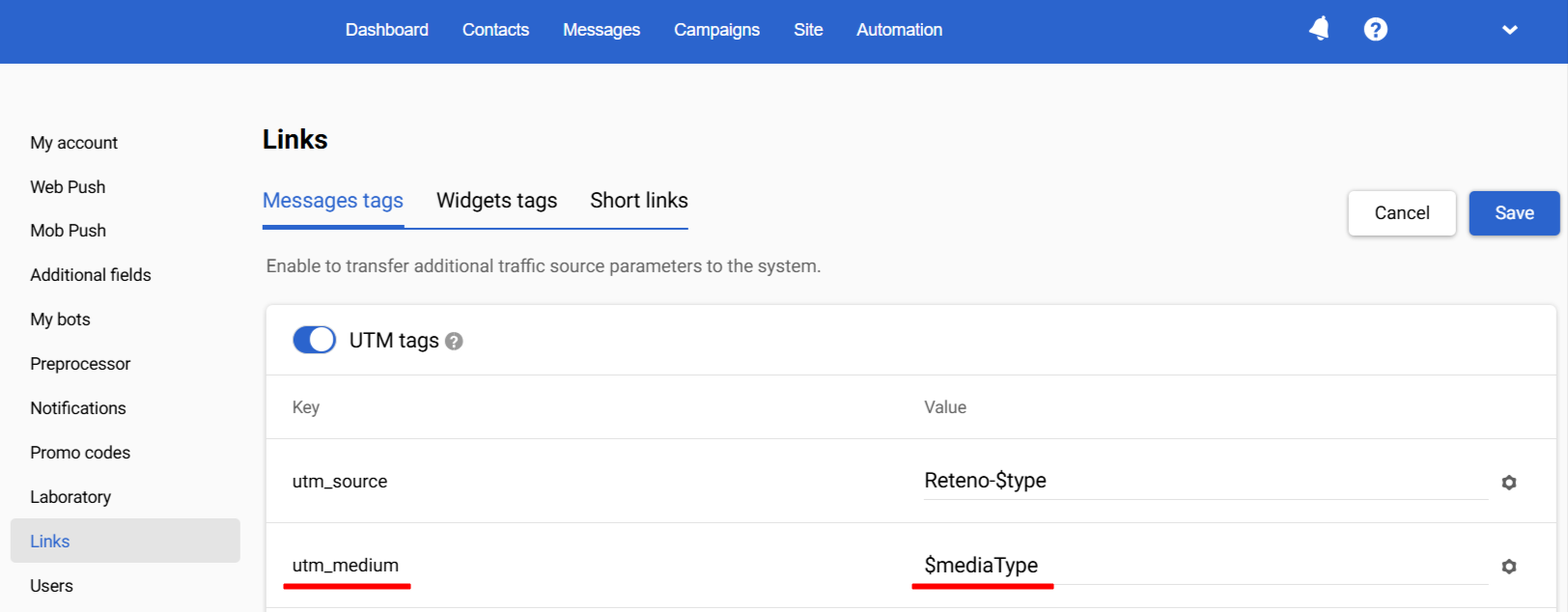Open the Laboratory sidebar section
Screen dimensions: 1568x612
point(70,497)
